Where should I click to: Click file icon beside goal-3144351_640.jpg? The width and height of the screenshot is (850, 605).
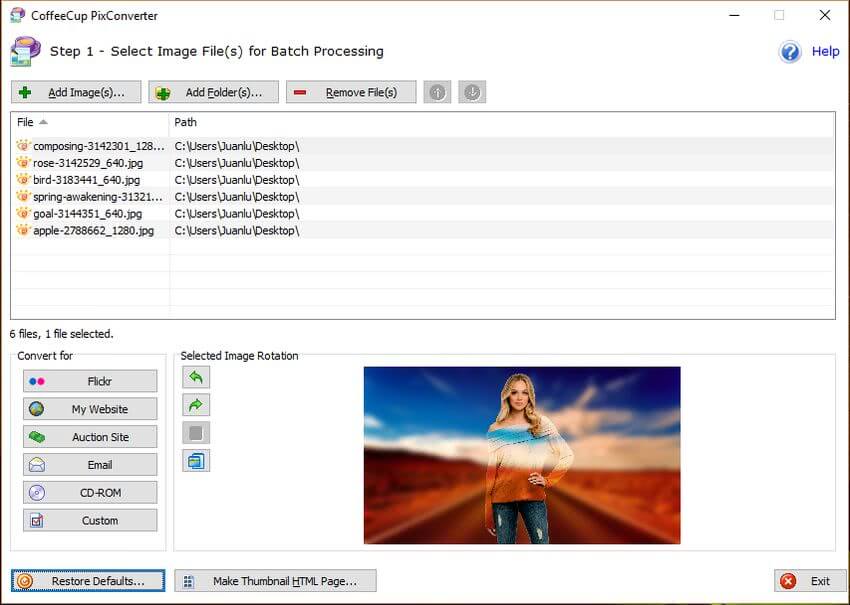point(23,213)
